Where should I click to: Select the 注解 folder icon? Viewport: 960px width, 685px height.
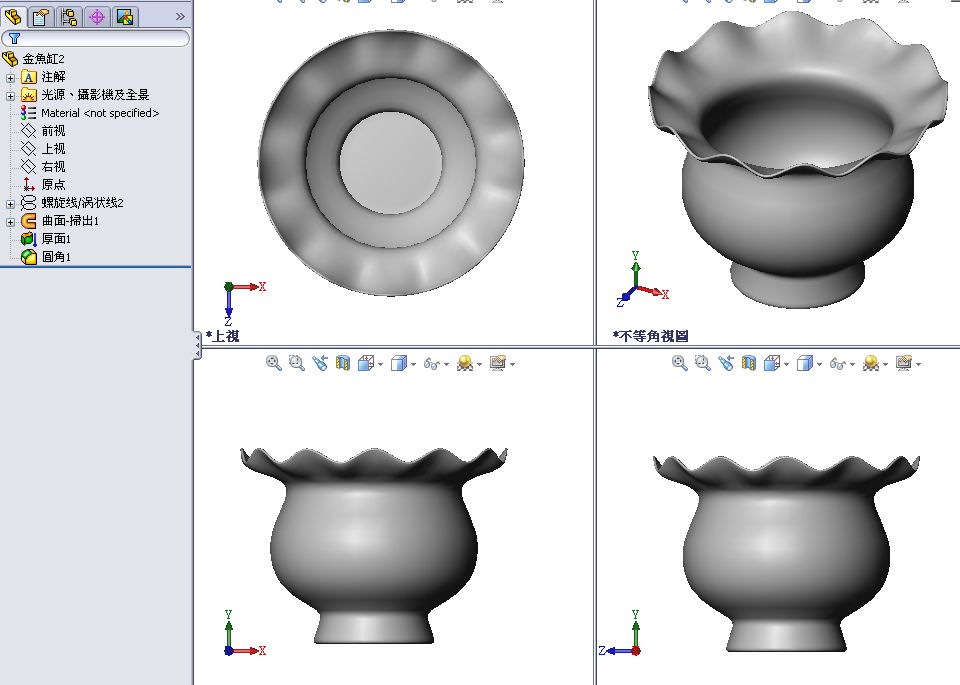[29, 77]
